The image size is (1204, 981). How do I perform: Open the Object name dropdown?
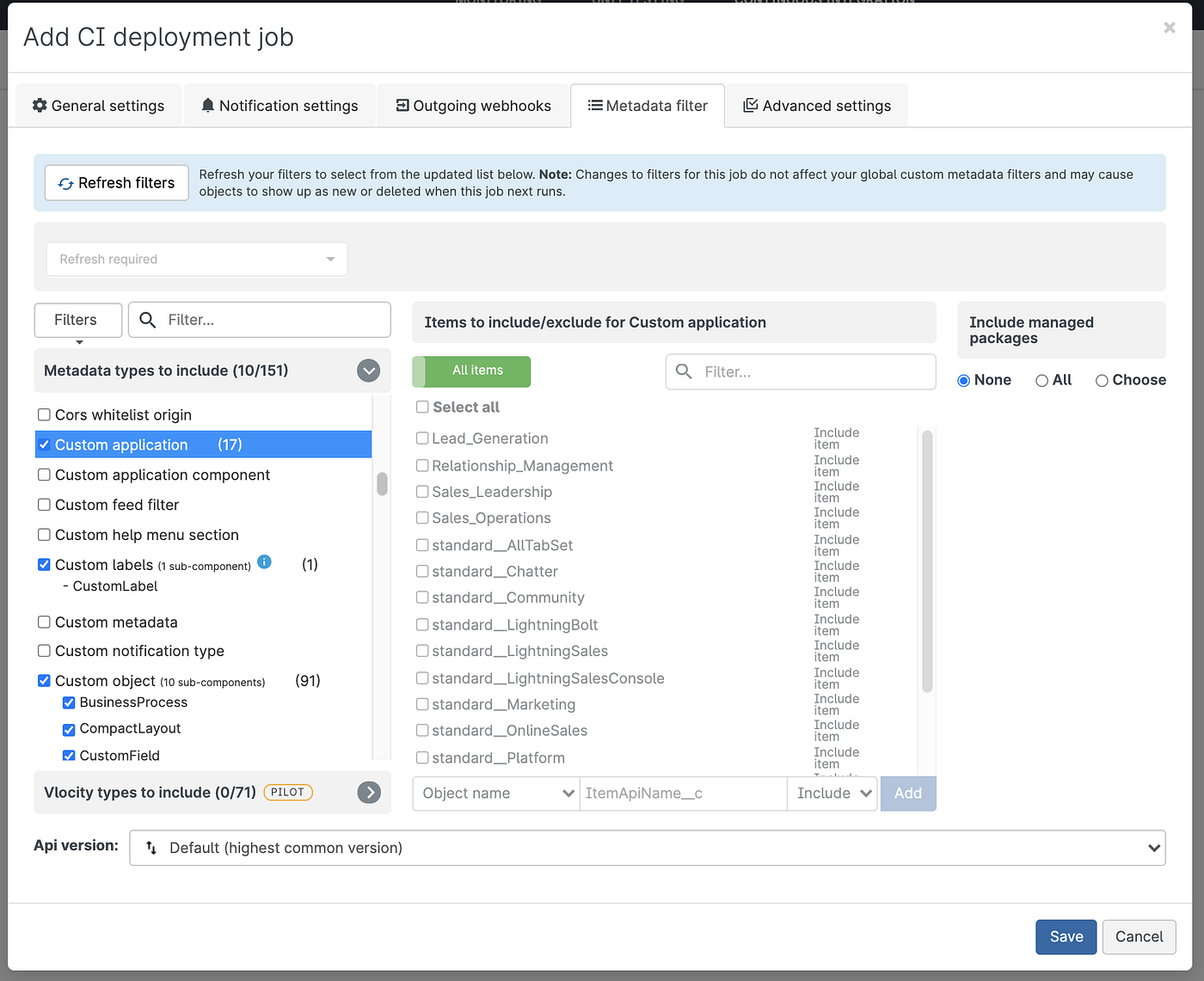point(495,793)
